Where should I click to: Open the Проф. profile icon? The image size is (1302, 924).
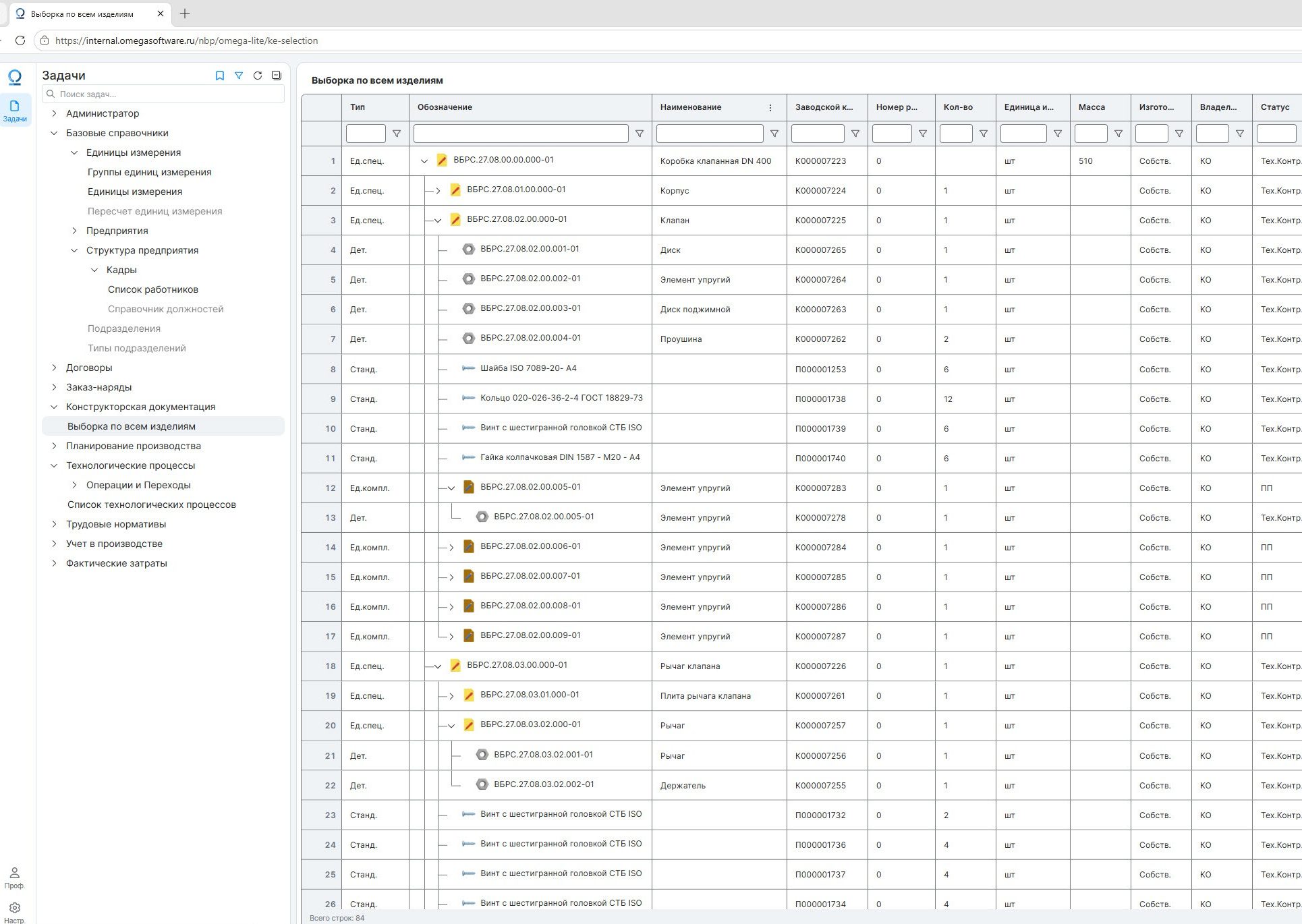coord(14,877)
